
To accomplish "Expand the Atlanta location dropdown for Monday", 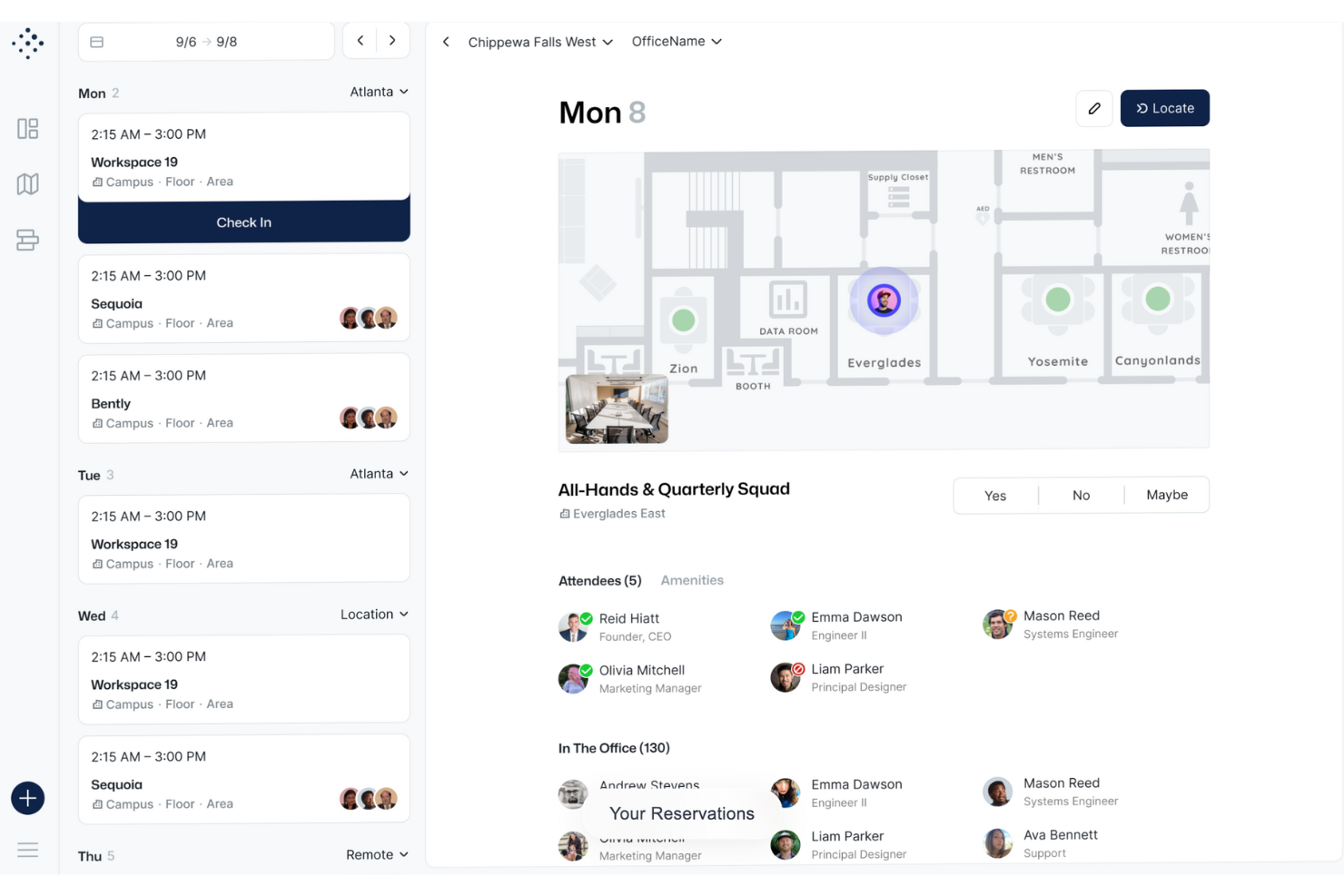I will click(x=379, y=91).
